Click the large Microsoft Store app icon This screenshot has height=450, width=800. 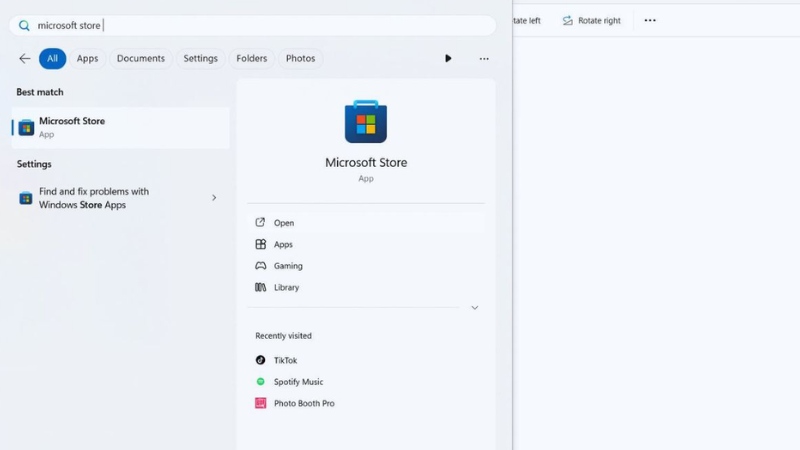click(x=366, y=122)
